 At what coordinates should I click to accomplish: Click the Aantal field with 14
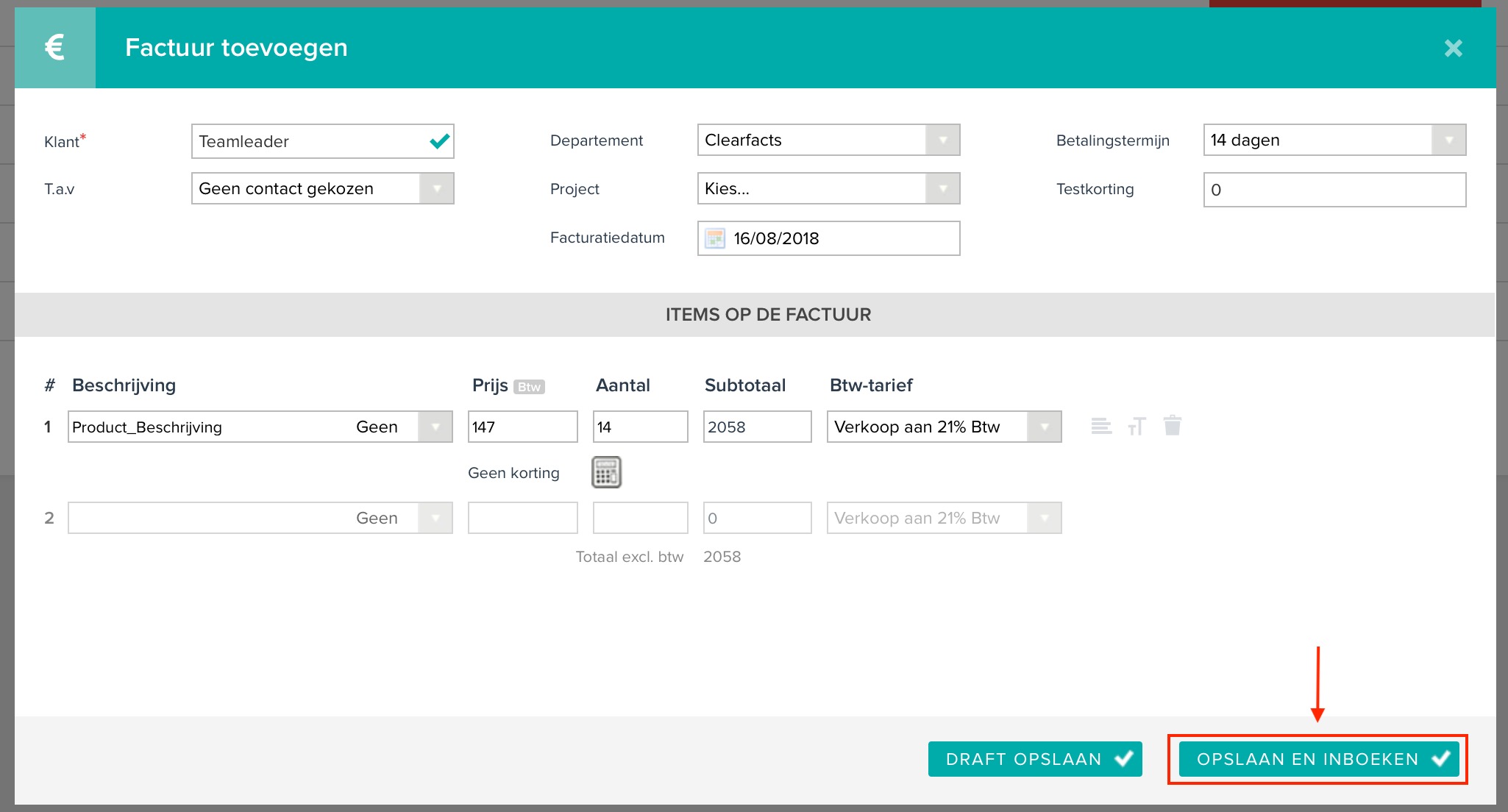pos(640,427)
